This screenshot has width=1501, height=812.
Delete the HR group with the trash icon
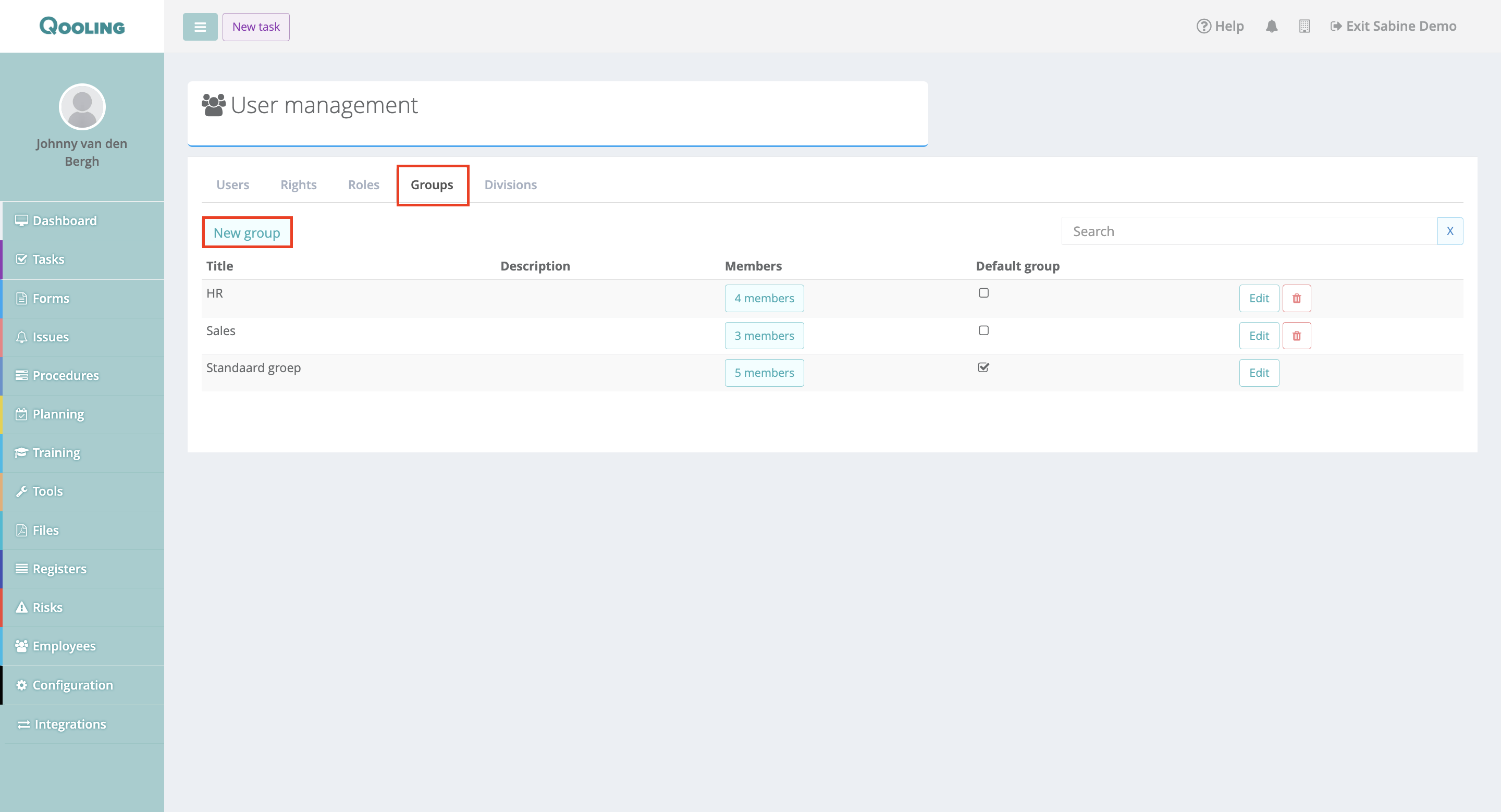click(x=1297, y=298)
